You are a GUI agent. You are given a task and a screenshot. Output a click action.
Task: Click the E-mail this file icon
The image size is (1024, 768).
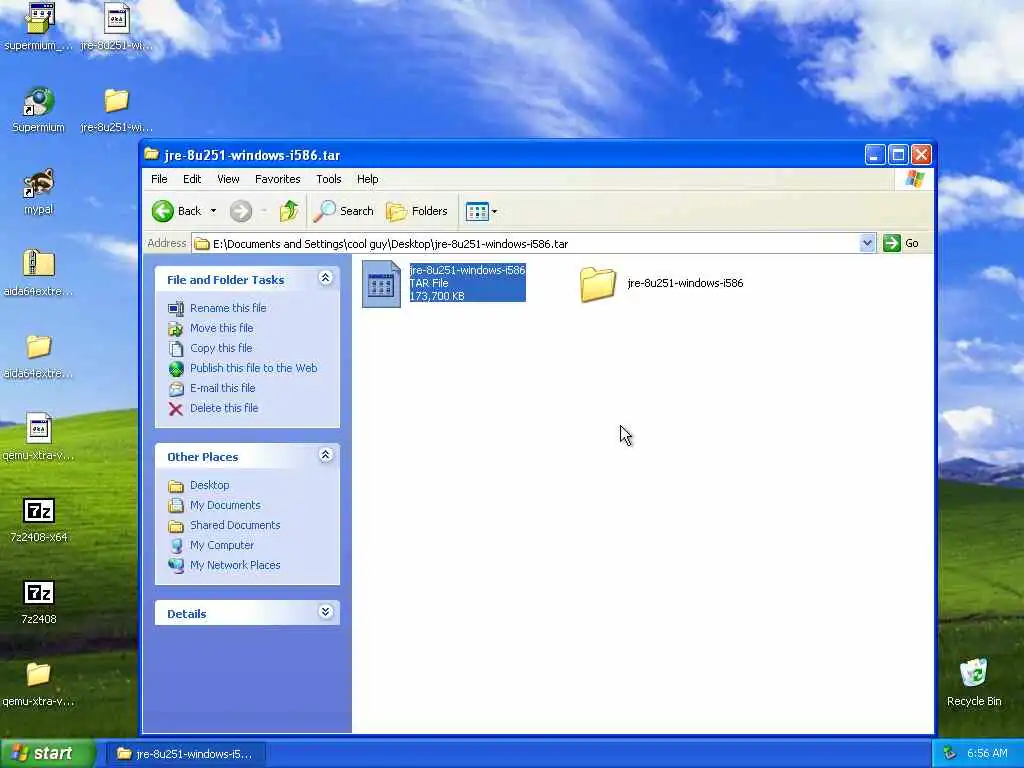tap(176, 389)
